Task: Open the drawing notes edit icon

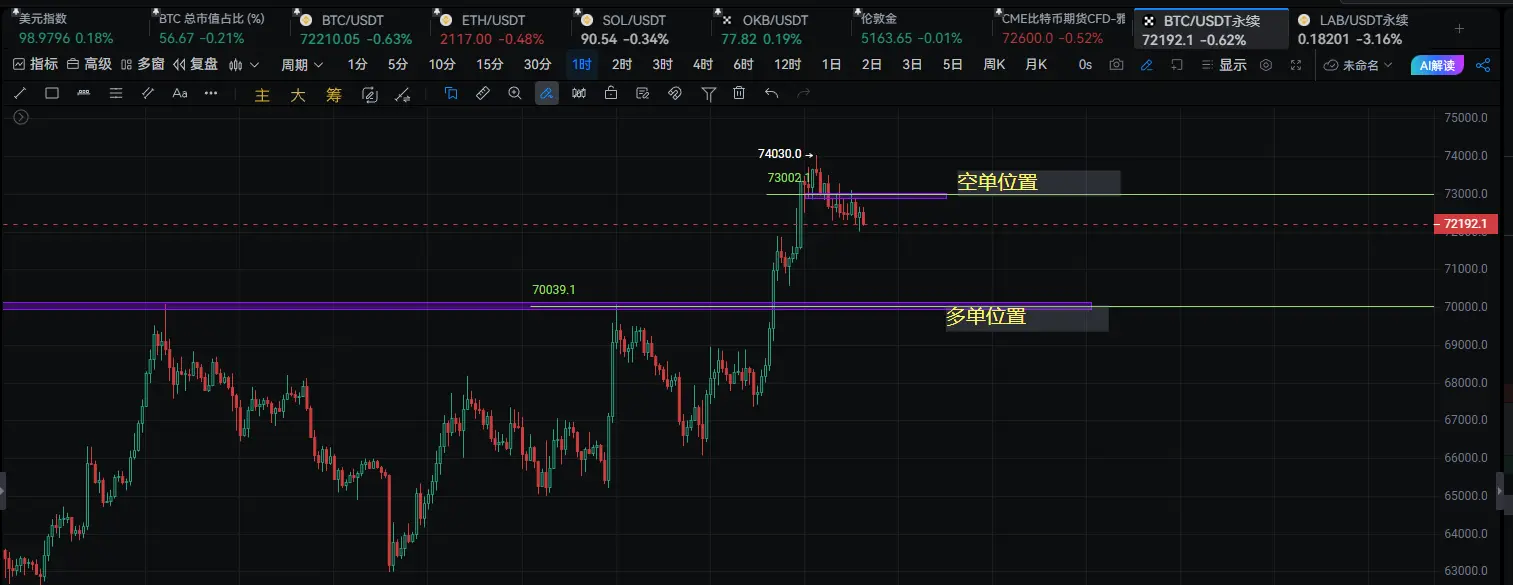Action: coord(642,94)
